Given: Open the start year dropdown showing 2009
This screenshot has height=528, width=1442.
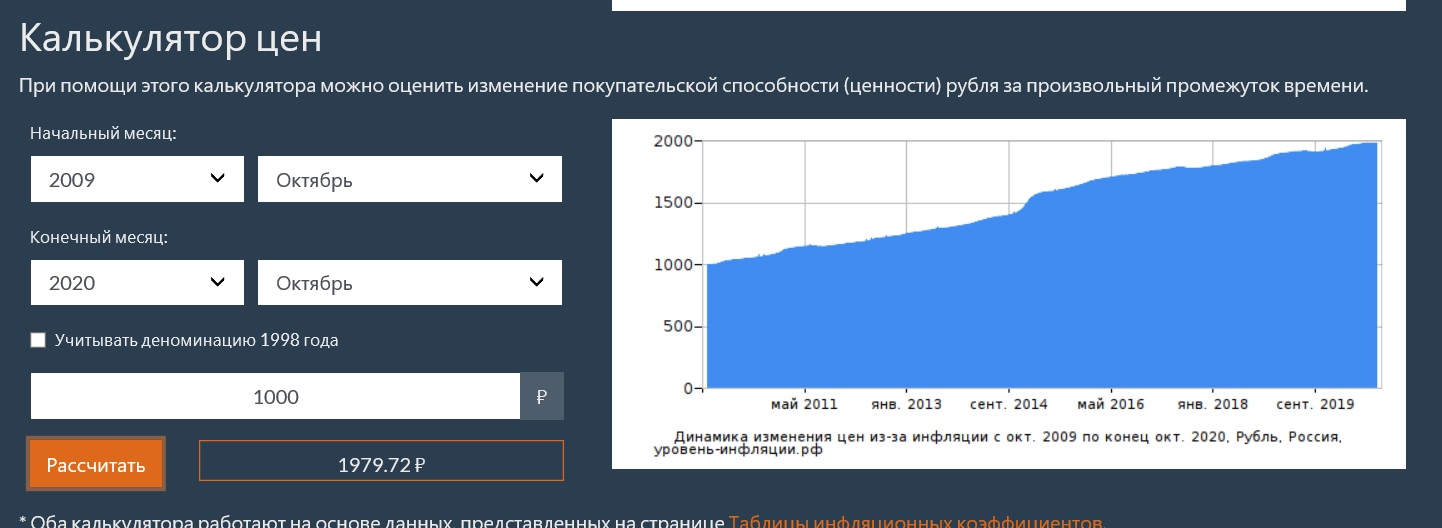Looking at the screenshot, I should 137,180.
